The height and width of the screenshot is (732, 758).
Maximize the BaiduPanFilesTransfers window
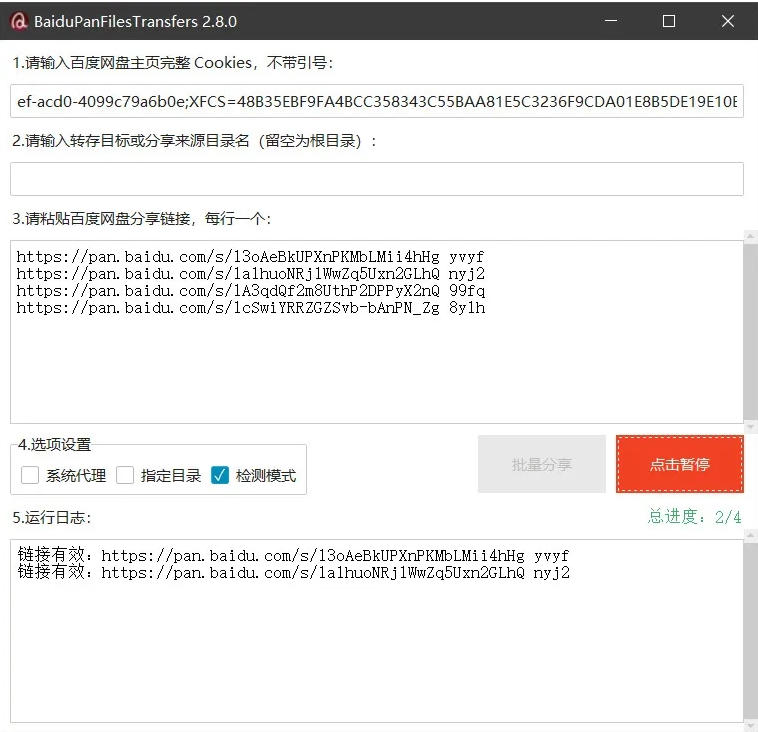669,21
